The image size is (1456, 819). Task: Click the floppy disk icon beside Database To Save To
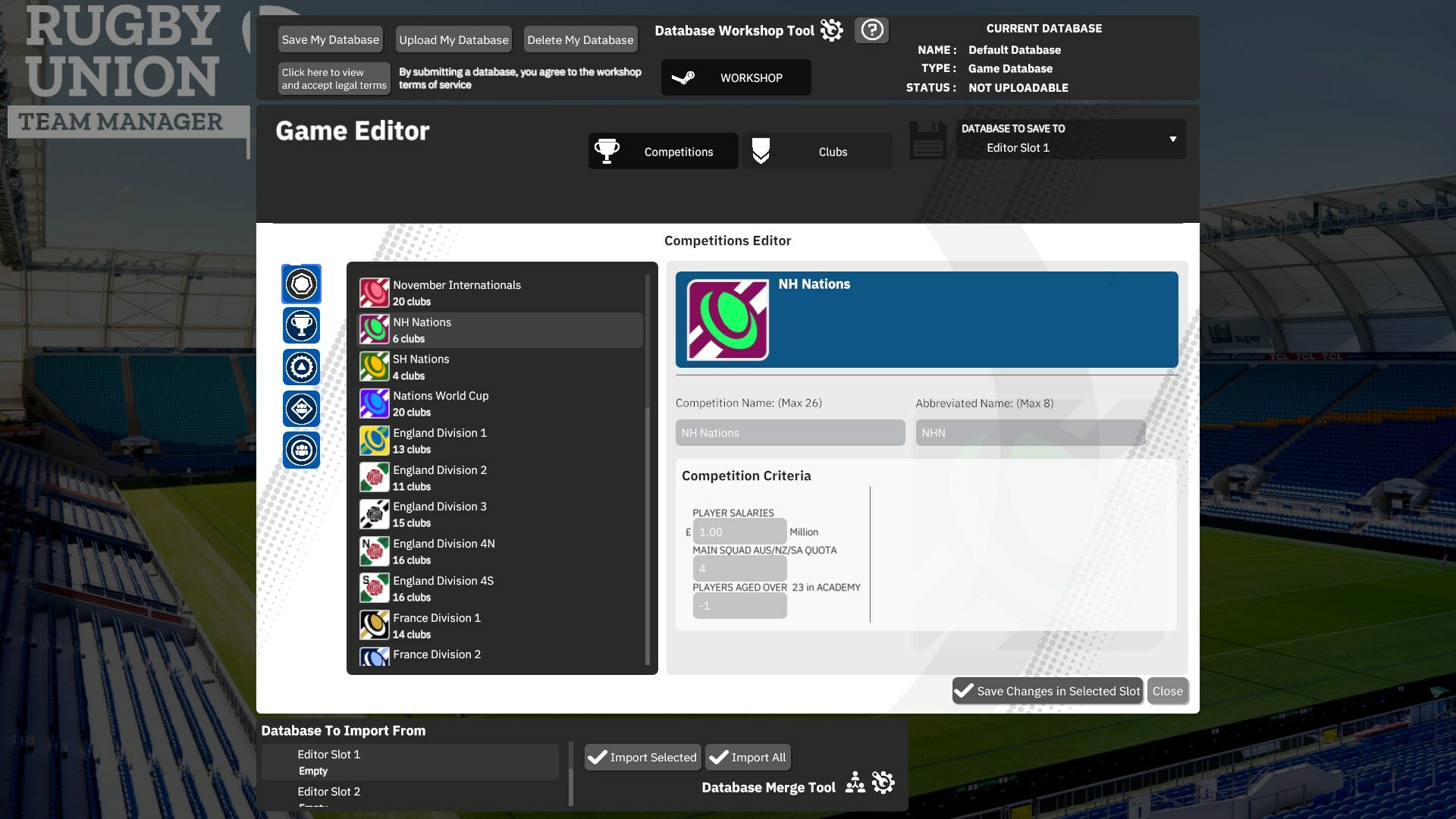[x=927, y=140]
